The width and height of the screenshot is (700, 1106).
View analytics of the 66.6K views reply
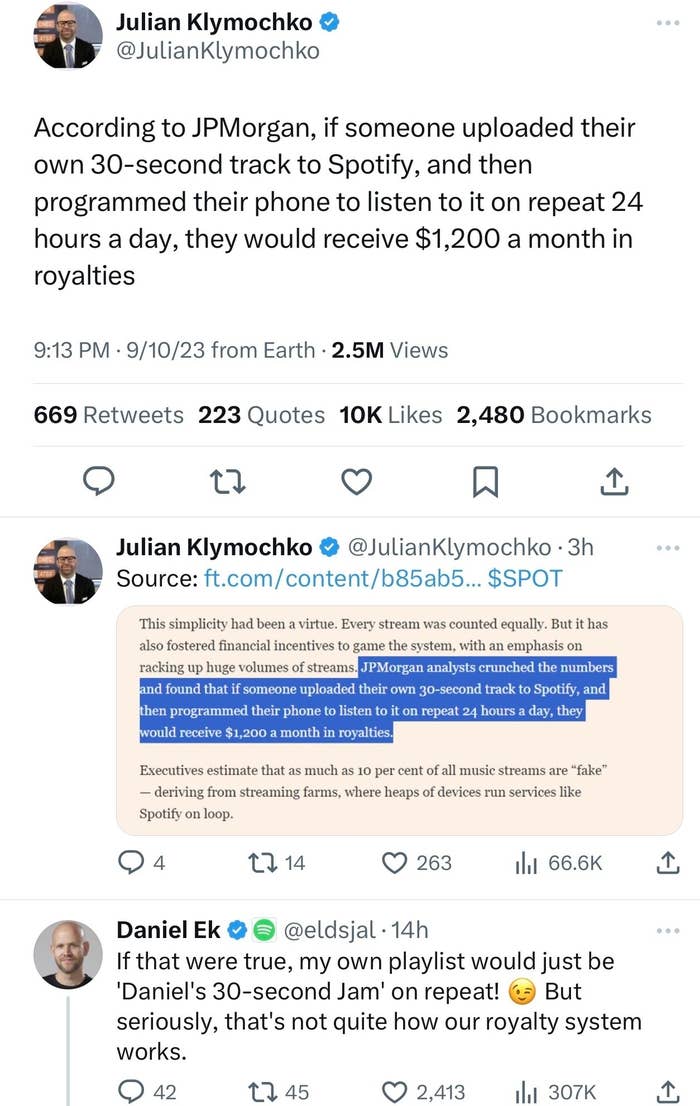pyautogui.click(x=558, y=863)
